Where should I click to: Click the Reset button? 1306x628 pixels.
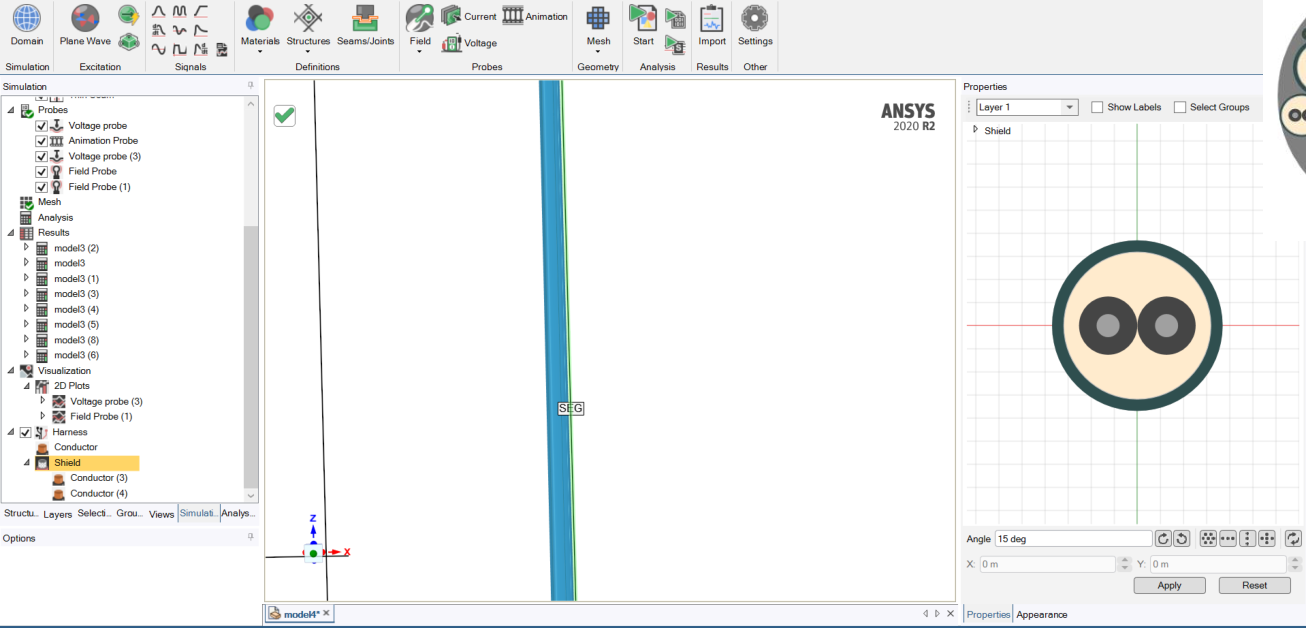point(1254,585)
